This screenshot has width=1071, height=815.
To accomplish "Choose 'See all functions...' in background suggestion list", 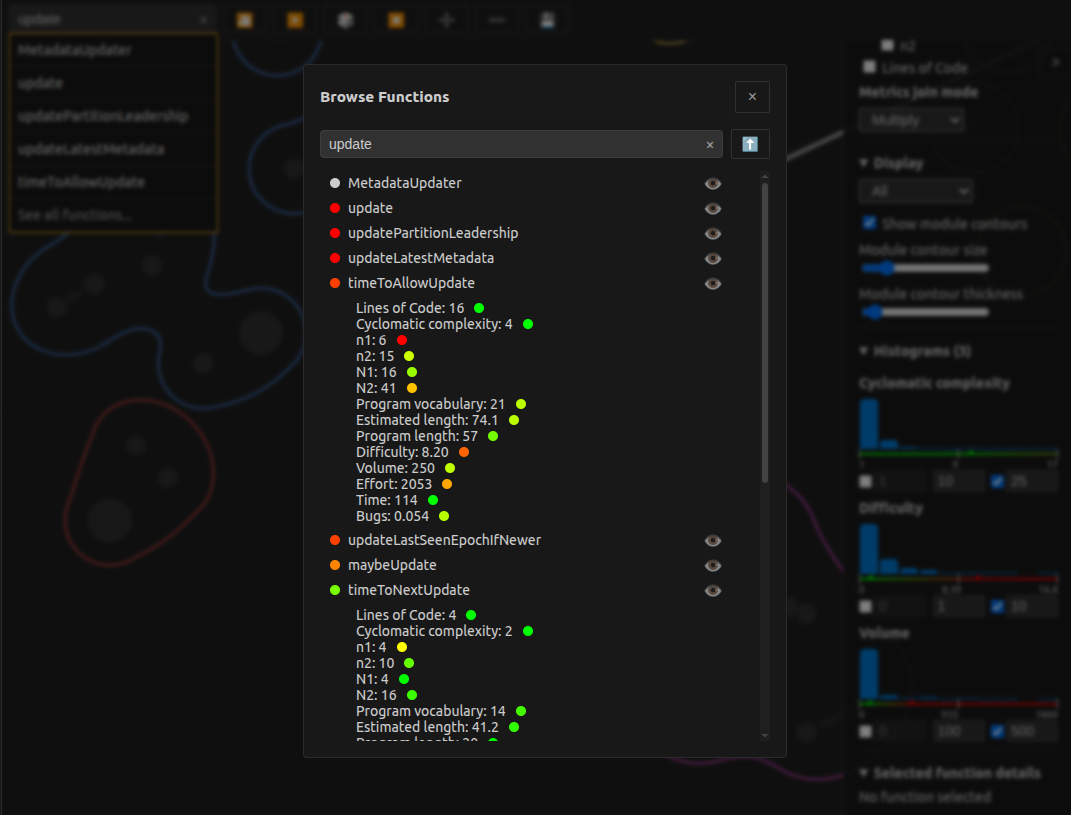I will tap(113, 215).
